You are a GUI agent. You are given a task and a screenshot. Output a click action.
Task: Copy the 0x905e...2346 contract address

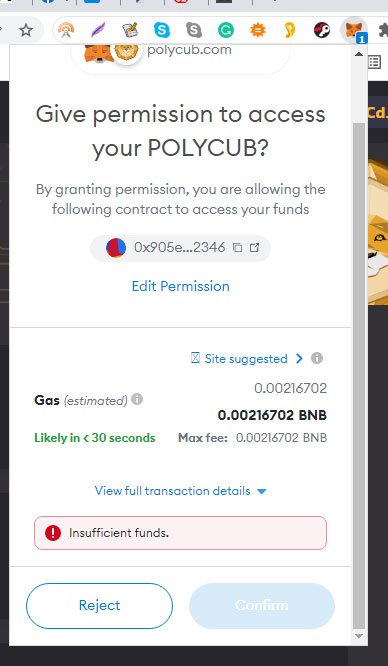[x=238, y=248]
